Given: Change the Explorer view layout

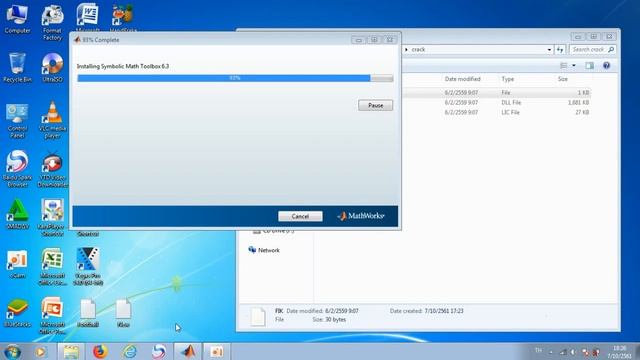Looking at the screenshot, I should [564, 65].
